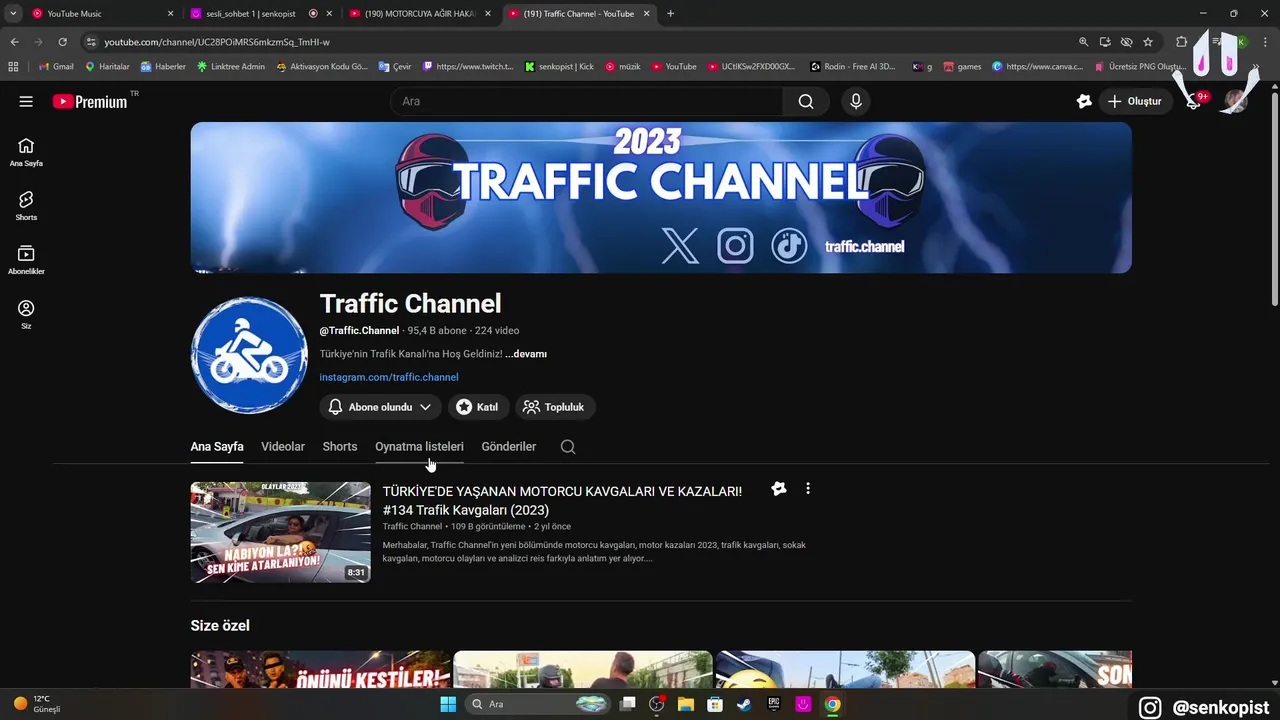1280x720 pixels.
Task: Open the notifications bell
Action: pos(1193,101)
